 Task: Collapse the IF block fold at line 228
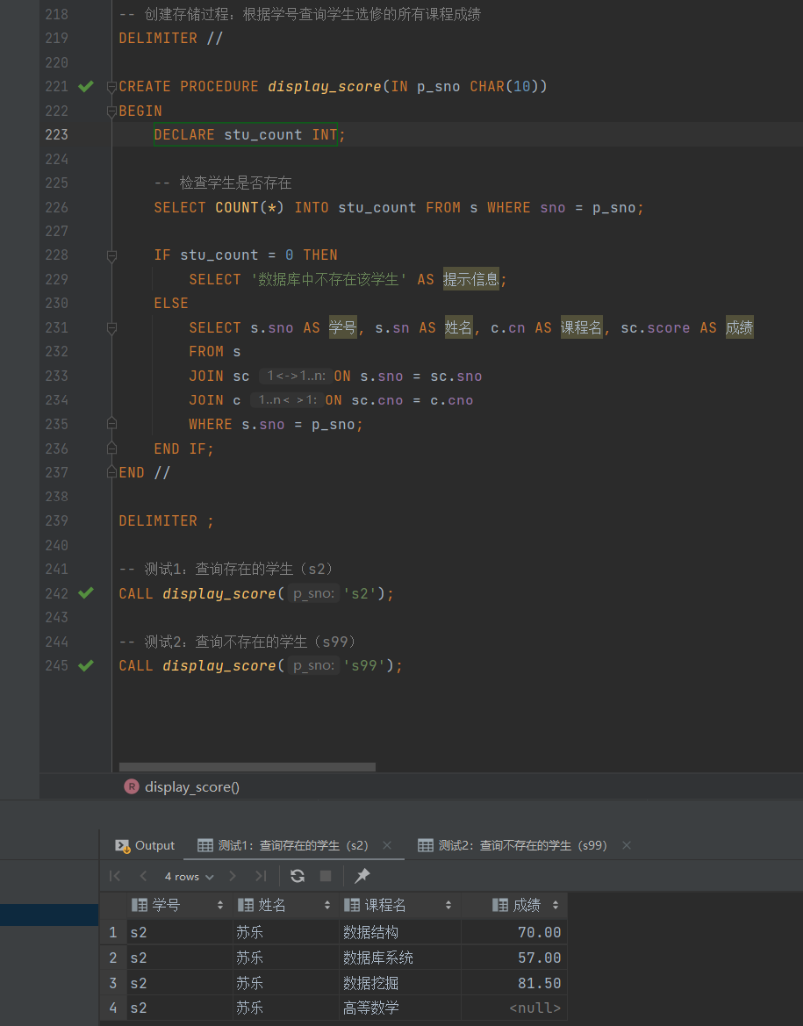point(112,255)
